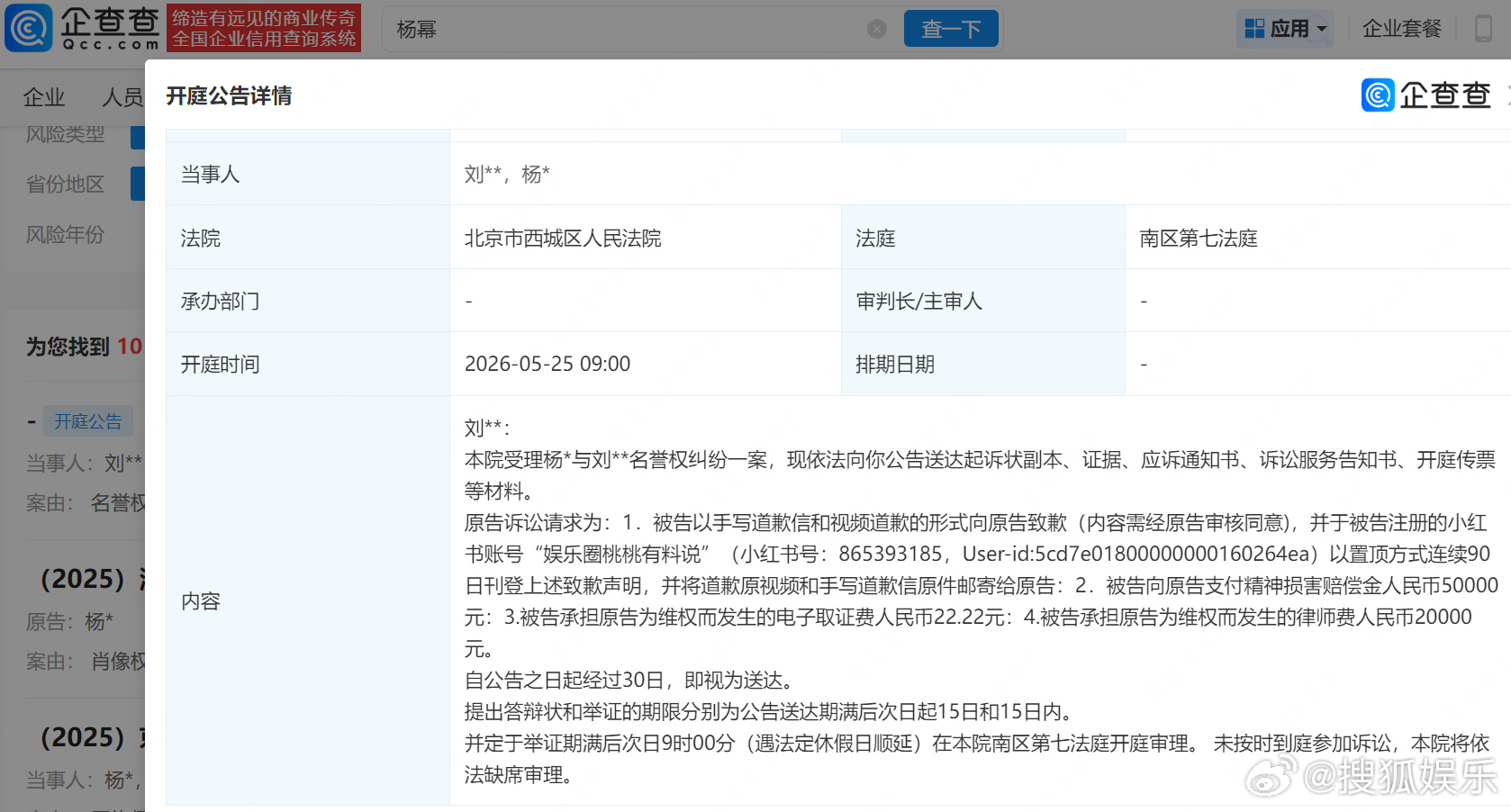
Task: Expand the 风险类型 filter
Action: click(x=65, y=133)
